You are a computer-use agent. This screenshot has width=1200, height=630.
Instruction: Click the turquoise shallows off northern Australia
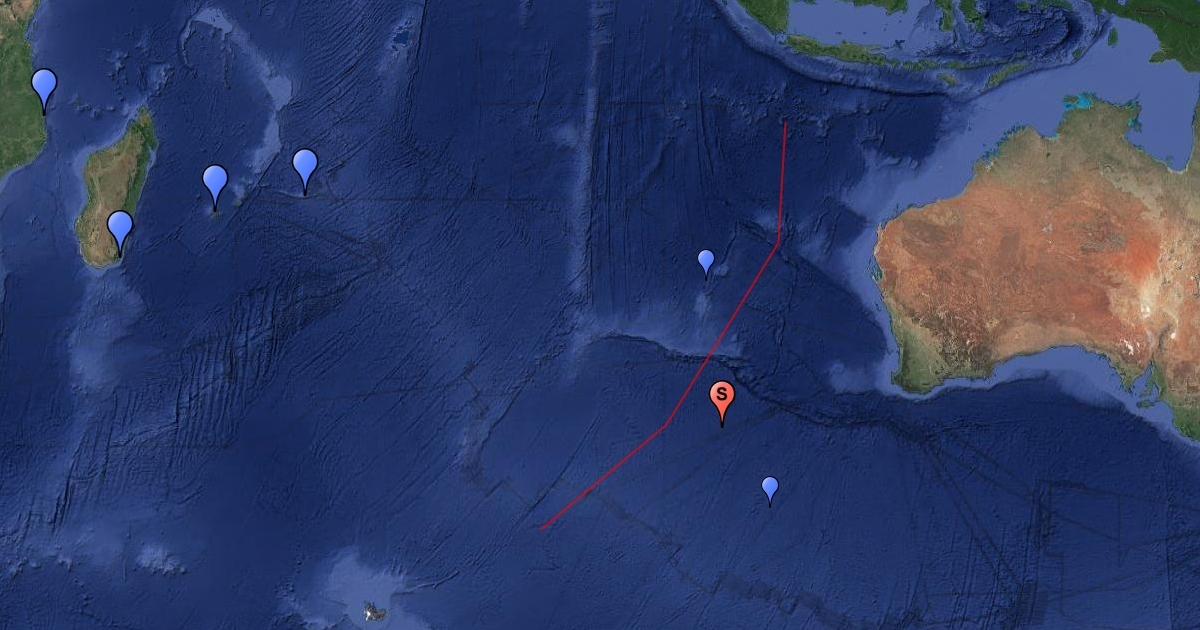(x=1080, y=102)
